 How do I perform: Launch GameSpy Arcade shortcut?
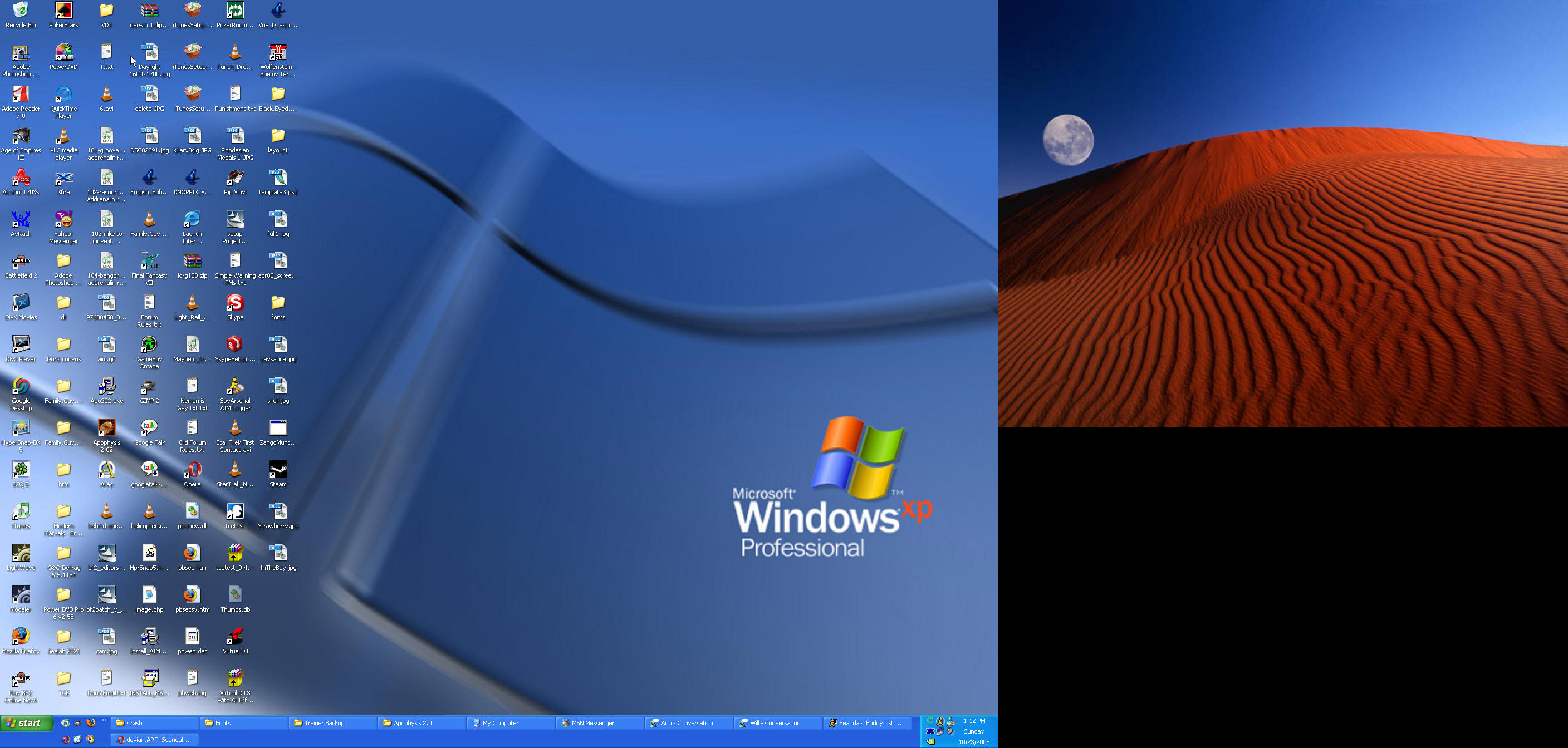coord(149,353)
